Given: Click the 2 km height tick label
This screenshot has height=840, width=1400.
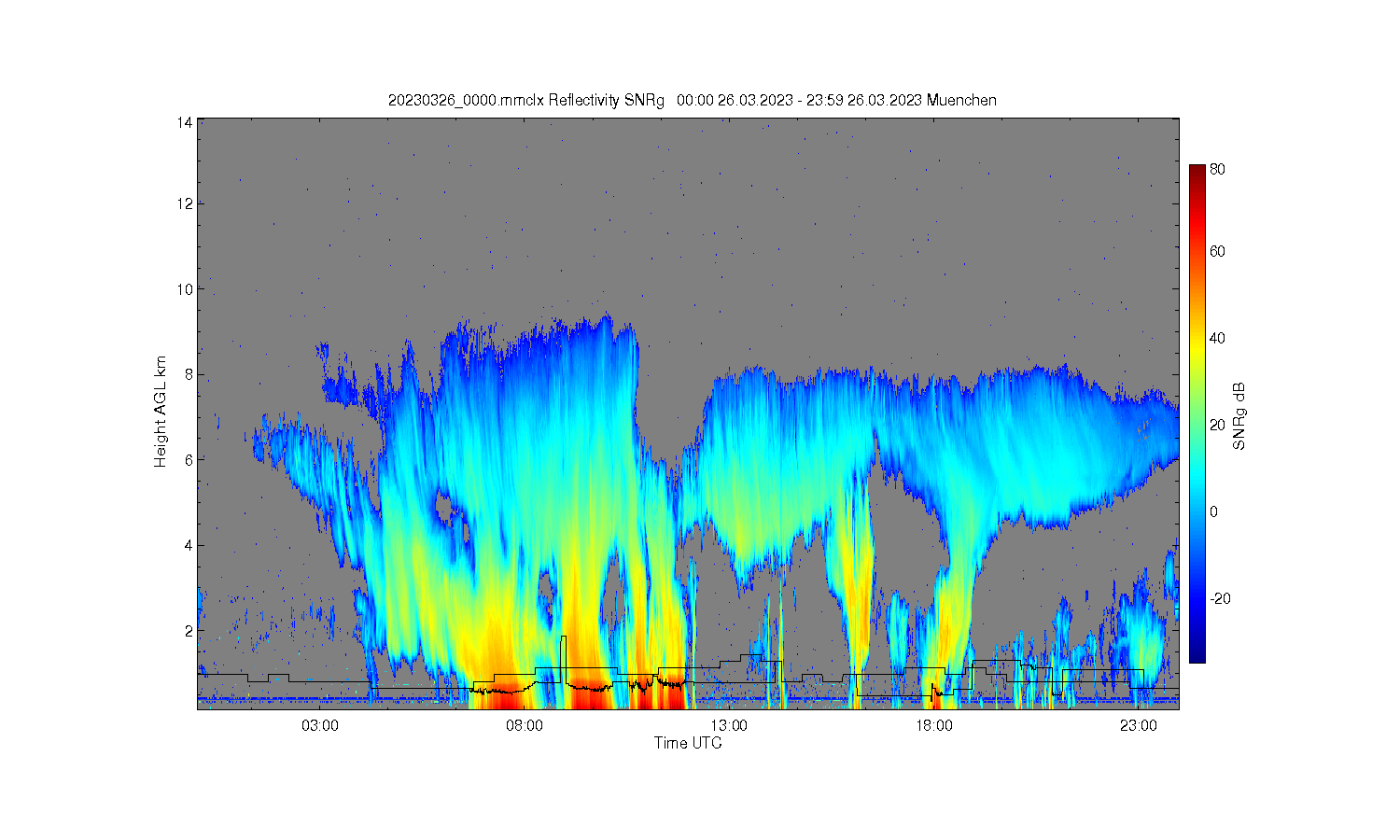Looking at the screenshot, I should point(189,631).
